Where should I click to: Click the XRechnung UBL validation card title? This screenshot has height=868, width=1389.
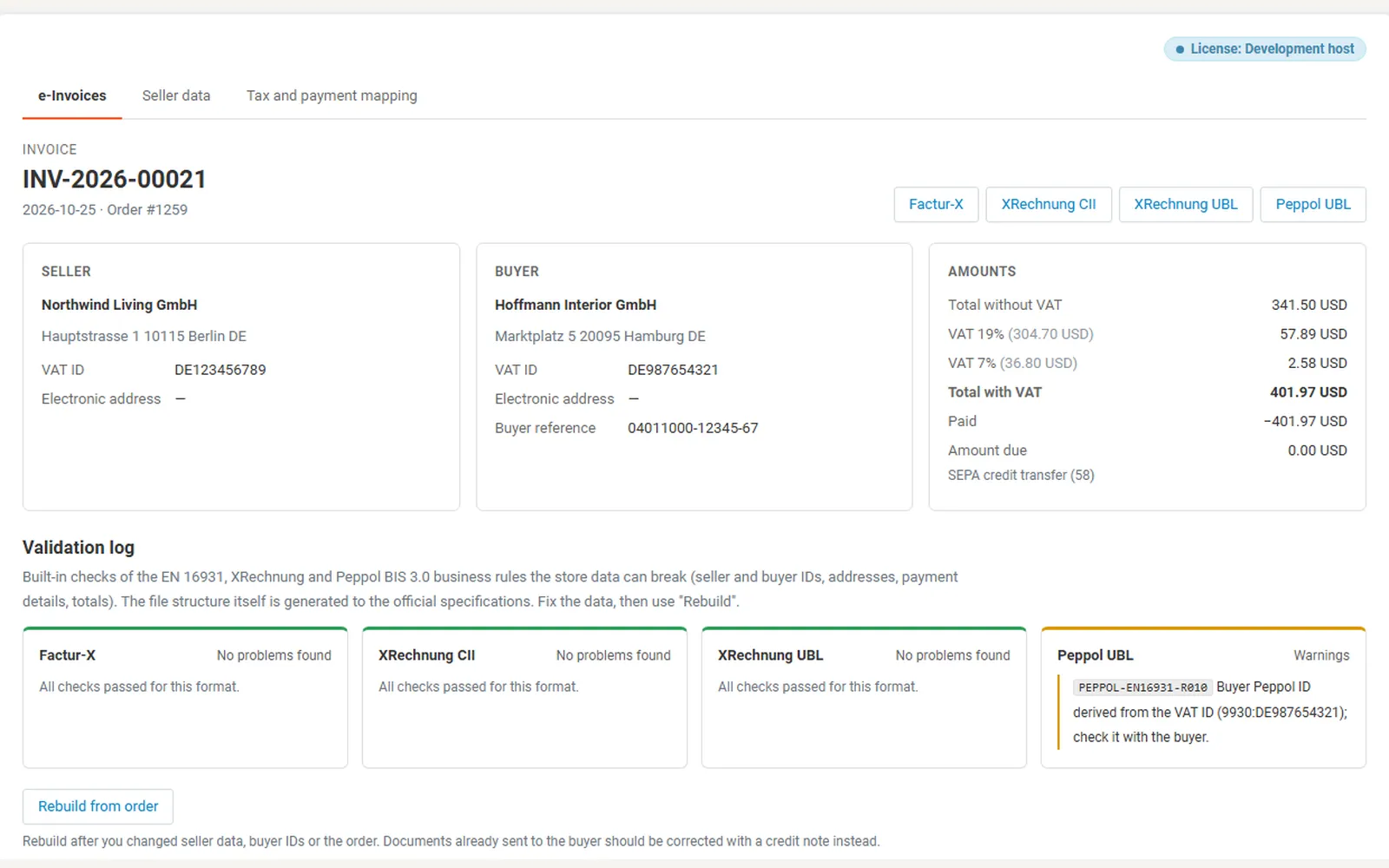[770, 655]
